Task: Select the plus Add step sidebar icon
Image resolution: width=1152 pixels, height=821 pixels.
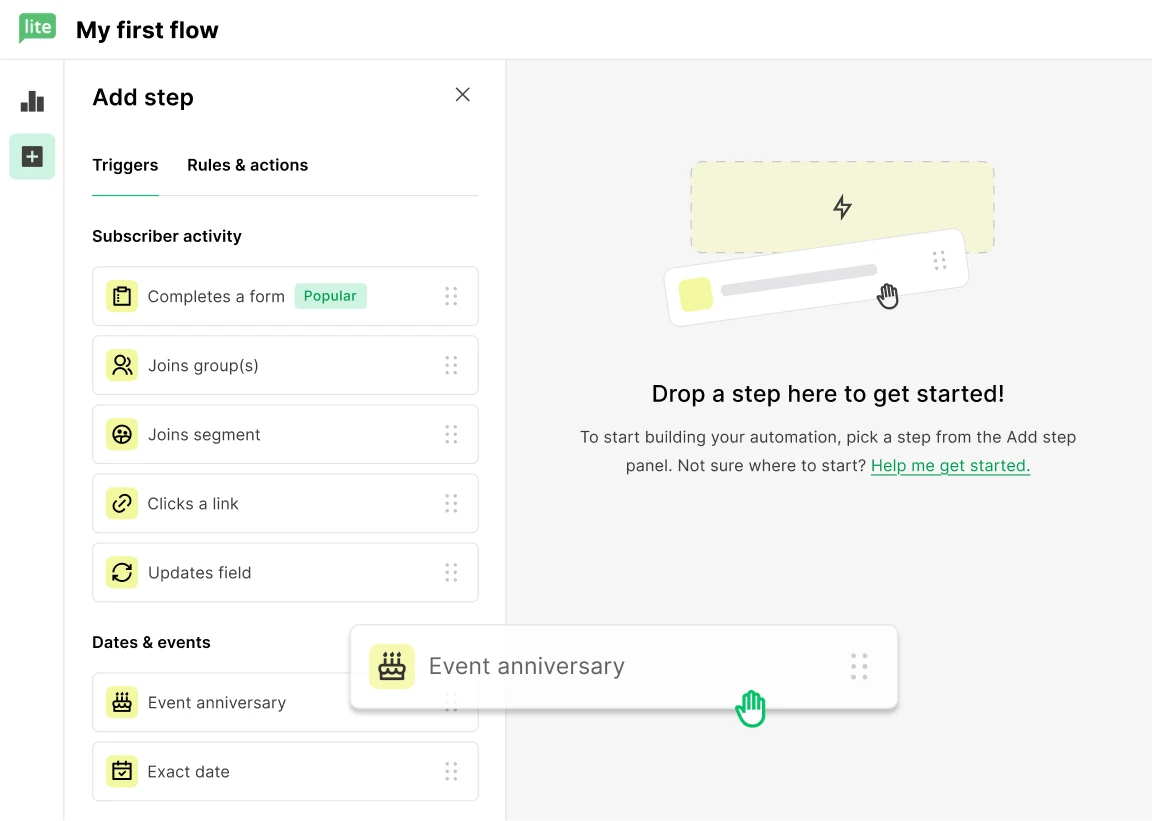Action: point(32,157)
